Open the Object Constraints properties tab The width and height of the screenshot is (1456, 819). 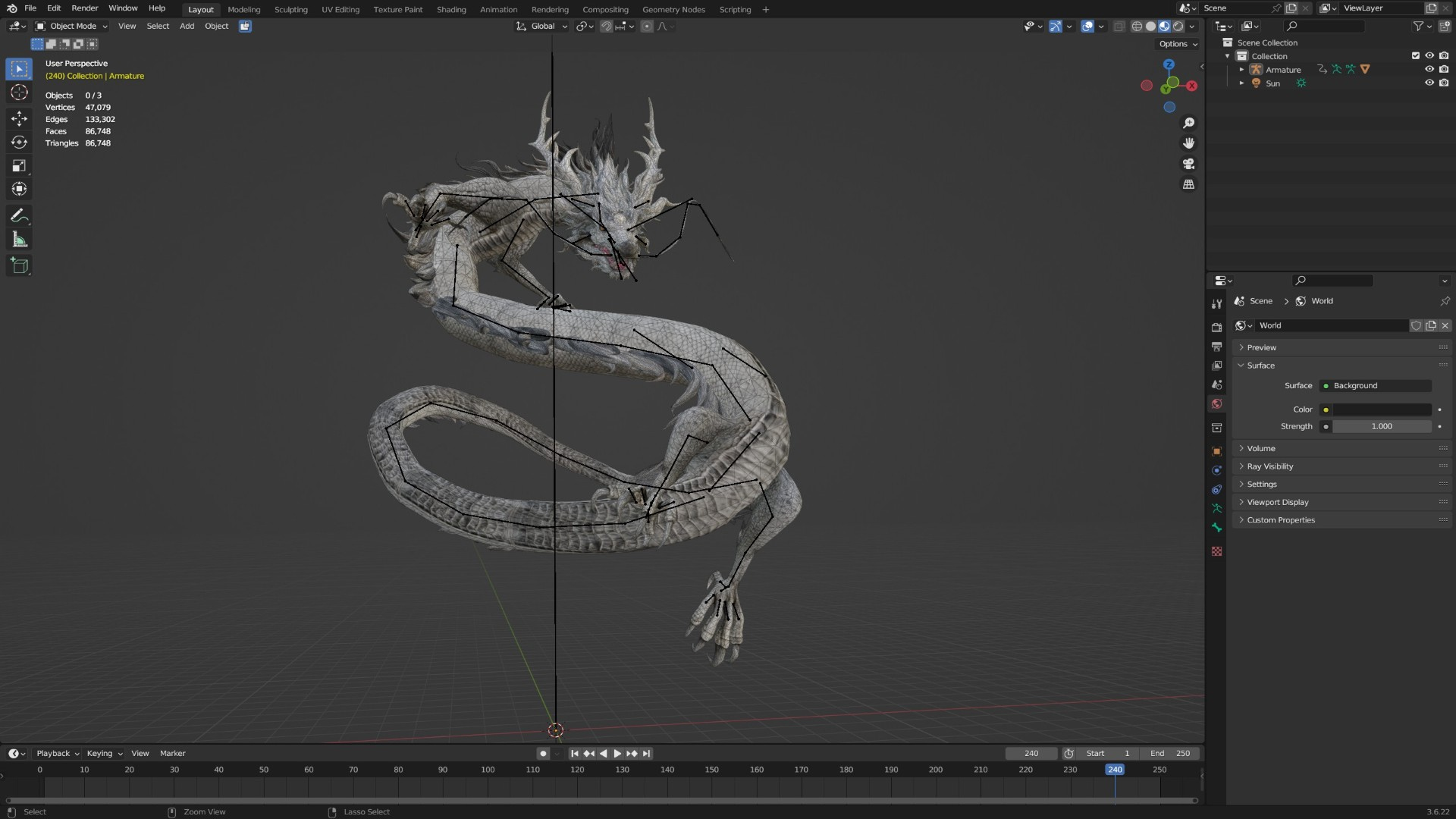tap(1216, 489)
